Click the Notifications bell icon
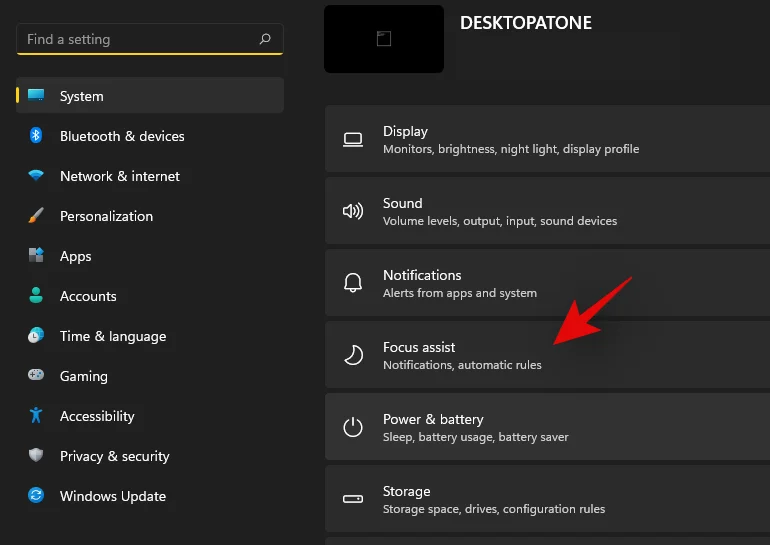Image resolution: width=770 pixels, height=545 pixels. [353, 283]
